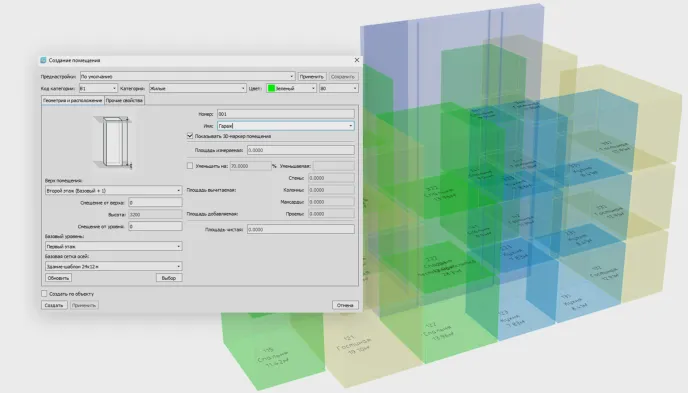The height and width of the screenshot is (393, 688).
Task: Click the Отмена button
Action: 345,305
